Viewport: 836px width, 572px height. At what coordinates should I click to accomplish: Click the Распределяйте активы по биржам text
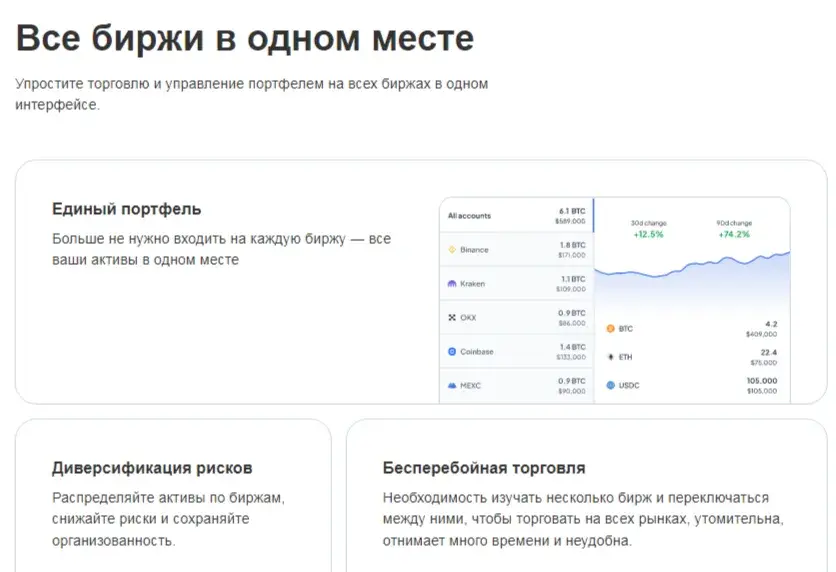click(168, 519)
